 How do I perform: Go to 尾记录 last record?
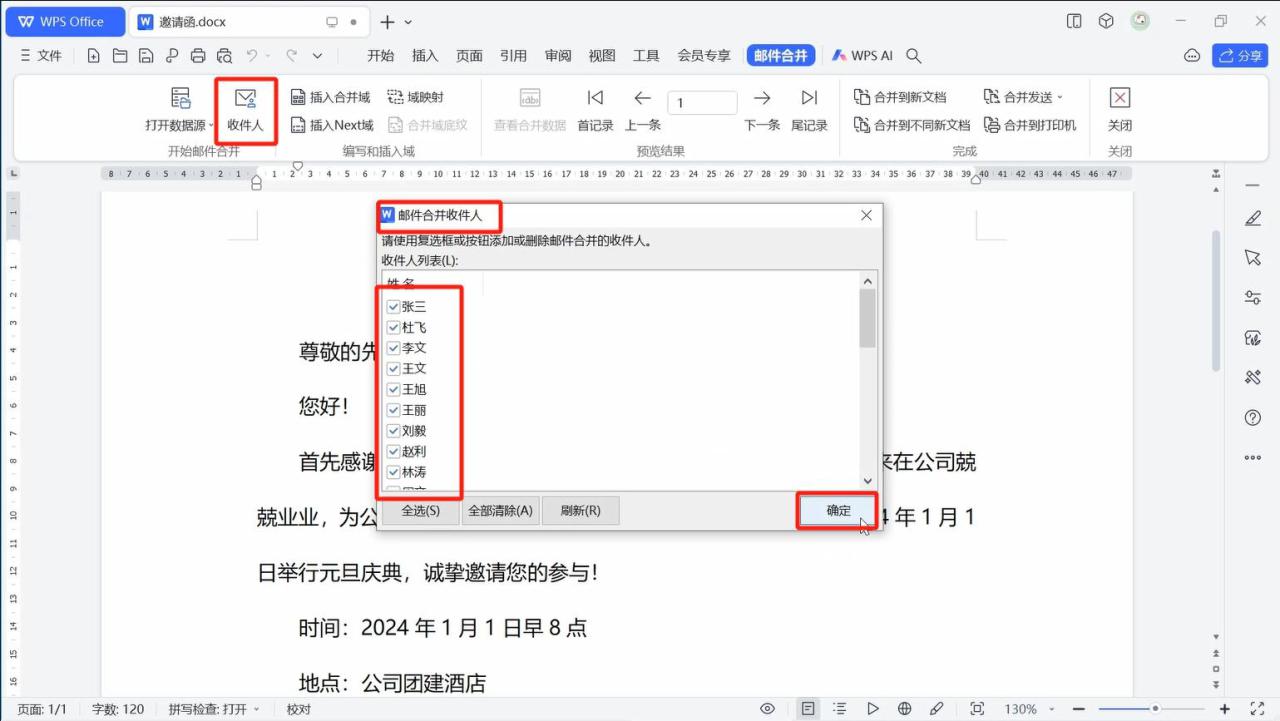[x=809, y=110]
